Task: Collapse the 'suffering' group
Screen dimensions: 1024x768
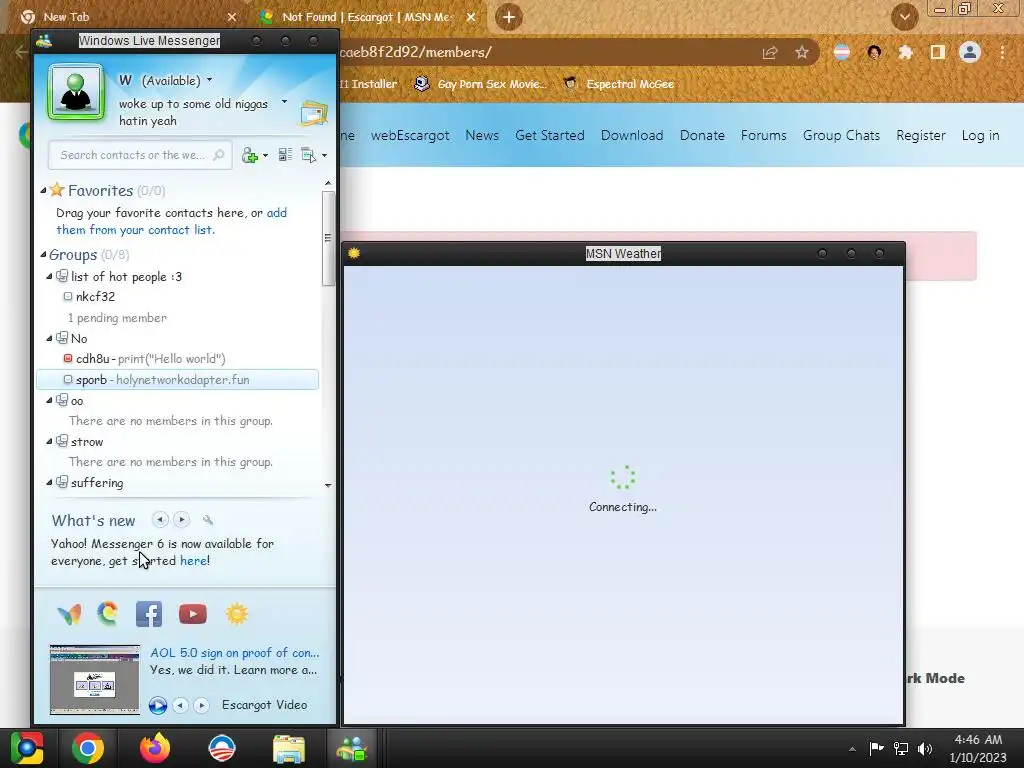Action: (x=49, y=483)
